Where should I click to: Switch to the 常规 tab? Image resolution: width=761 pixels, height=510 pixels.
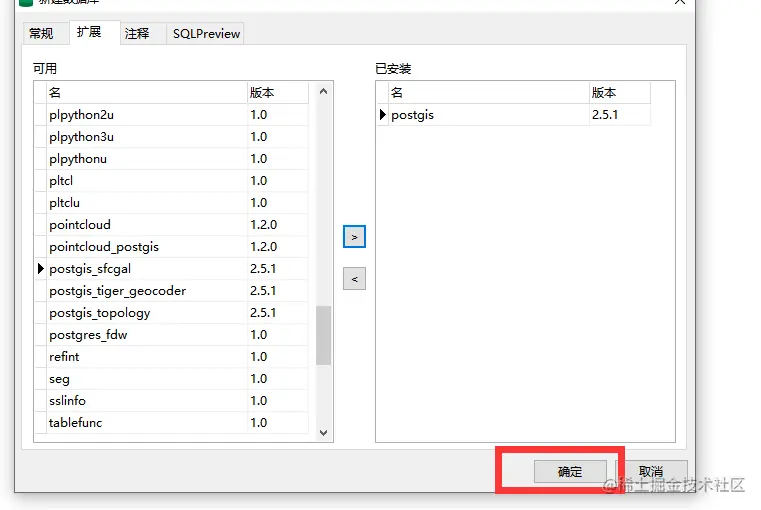[45, 33]
